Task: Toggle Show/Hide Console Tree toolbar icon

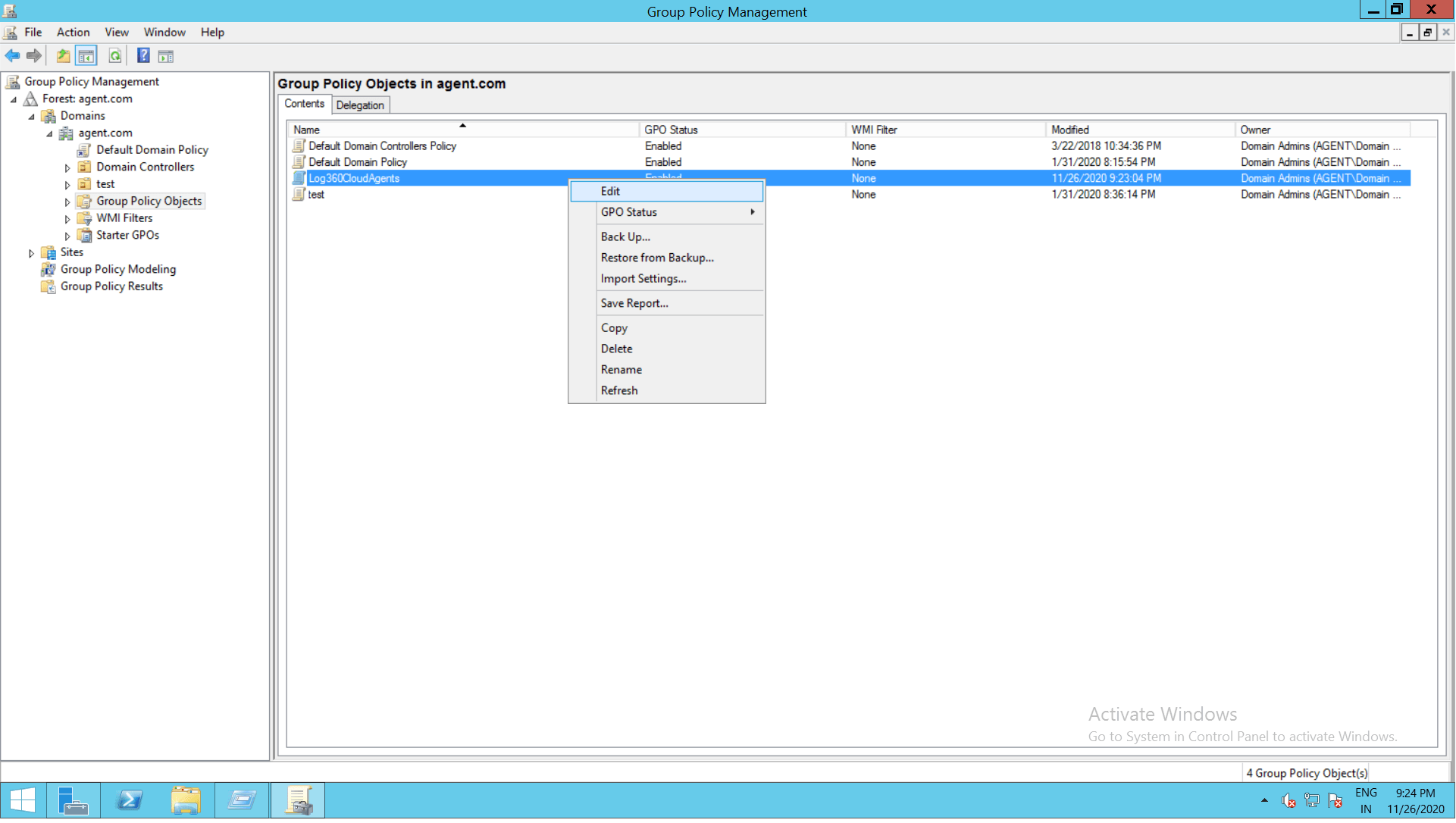Action: click(x=86, y=56)
